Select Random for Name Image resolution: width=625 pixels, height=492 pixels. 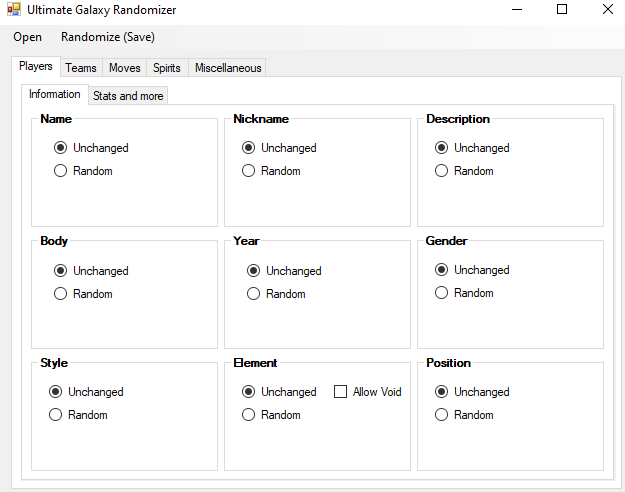click(x=61, y=171)
